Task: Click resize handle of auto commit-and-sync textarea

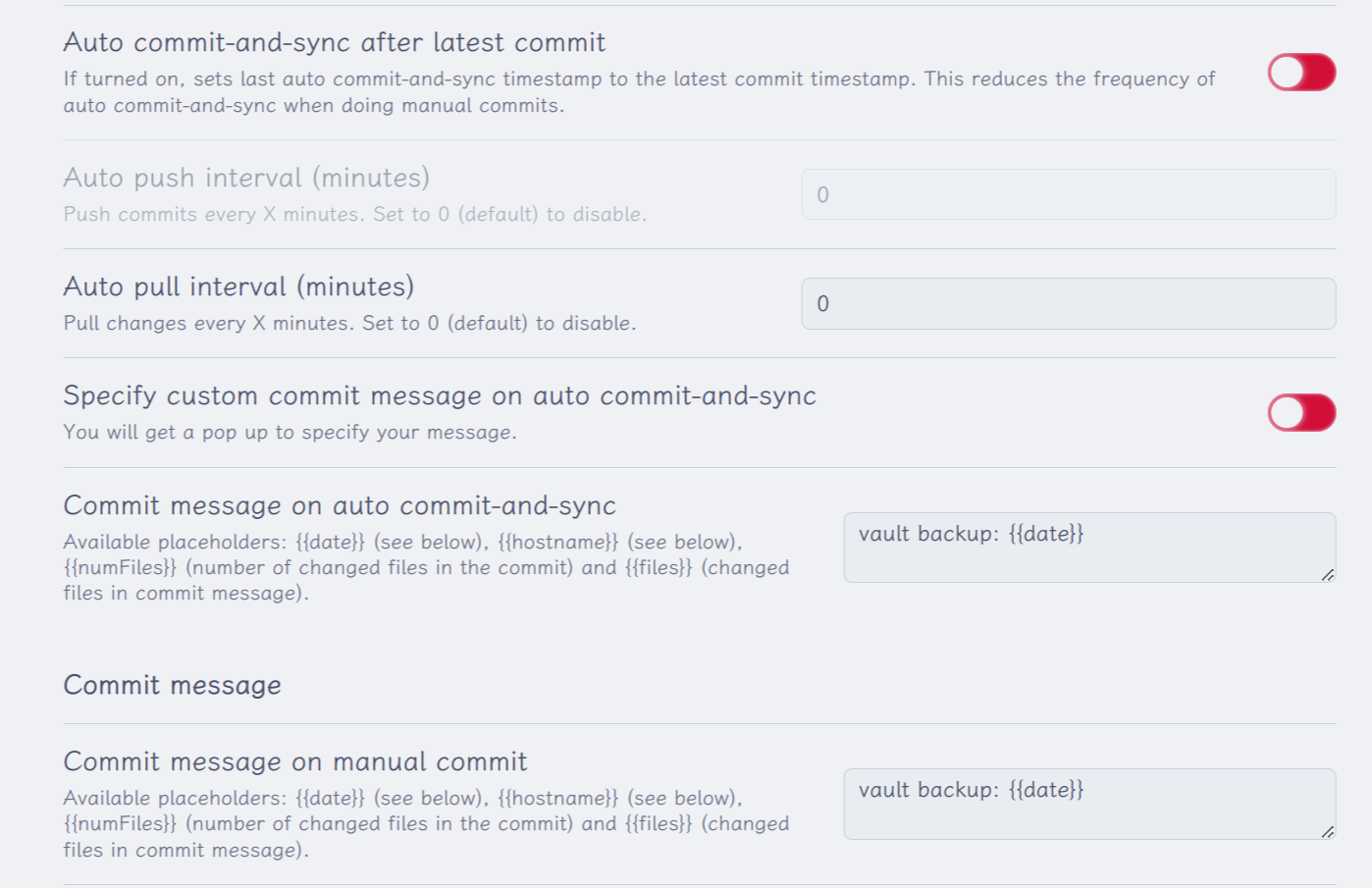Action: click(1327, 575)
